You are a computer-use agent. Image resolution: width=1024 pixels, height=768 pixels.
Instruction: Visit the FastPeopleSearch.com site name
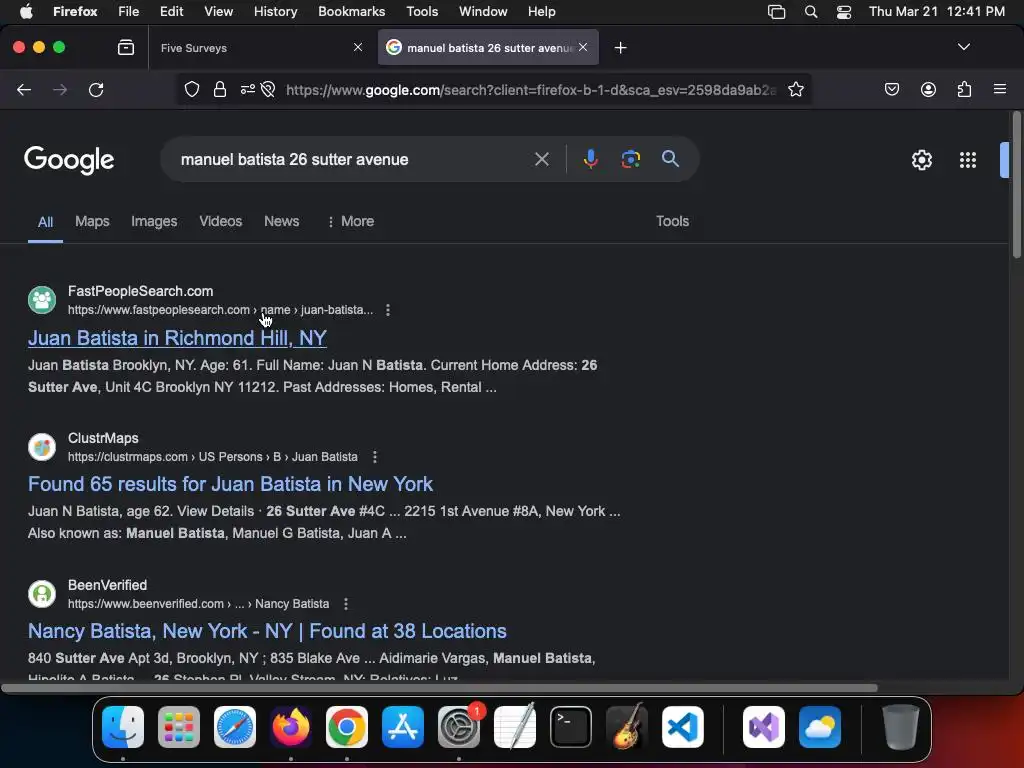click(x=140, y=291)
